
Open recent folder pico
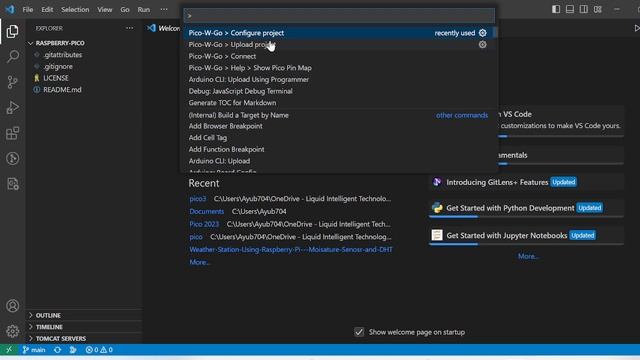coord(196,237)
